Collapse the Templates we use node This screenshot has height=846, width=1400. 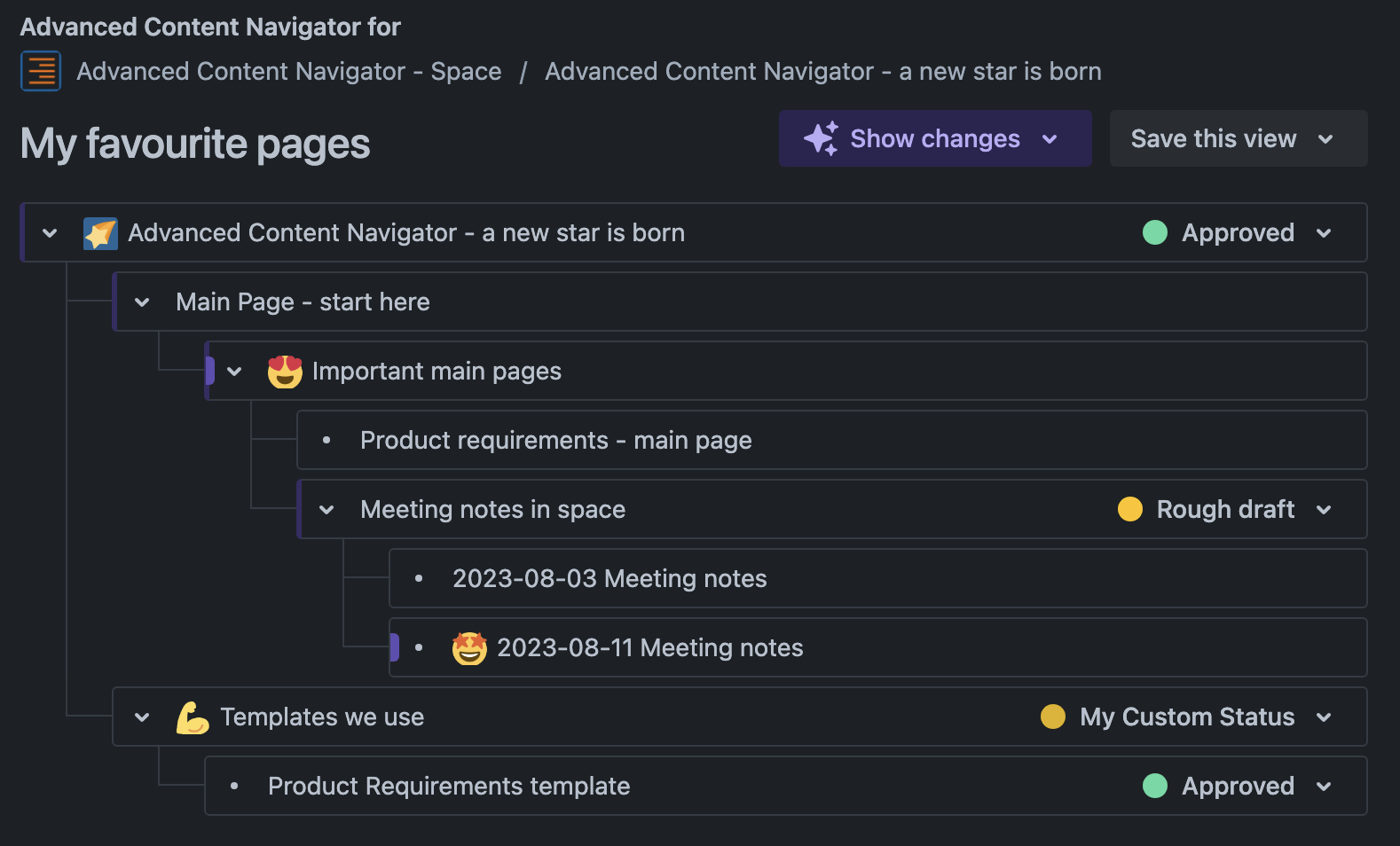pos(142,717)
